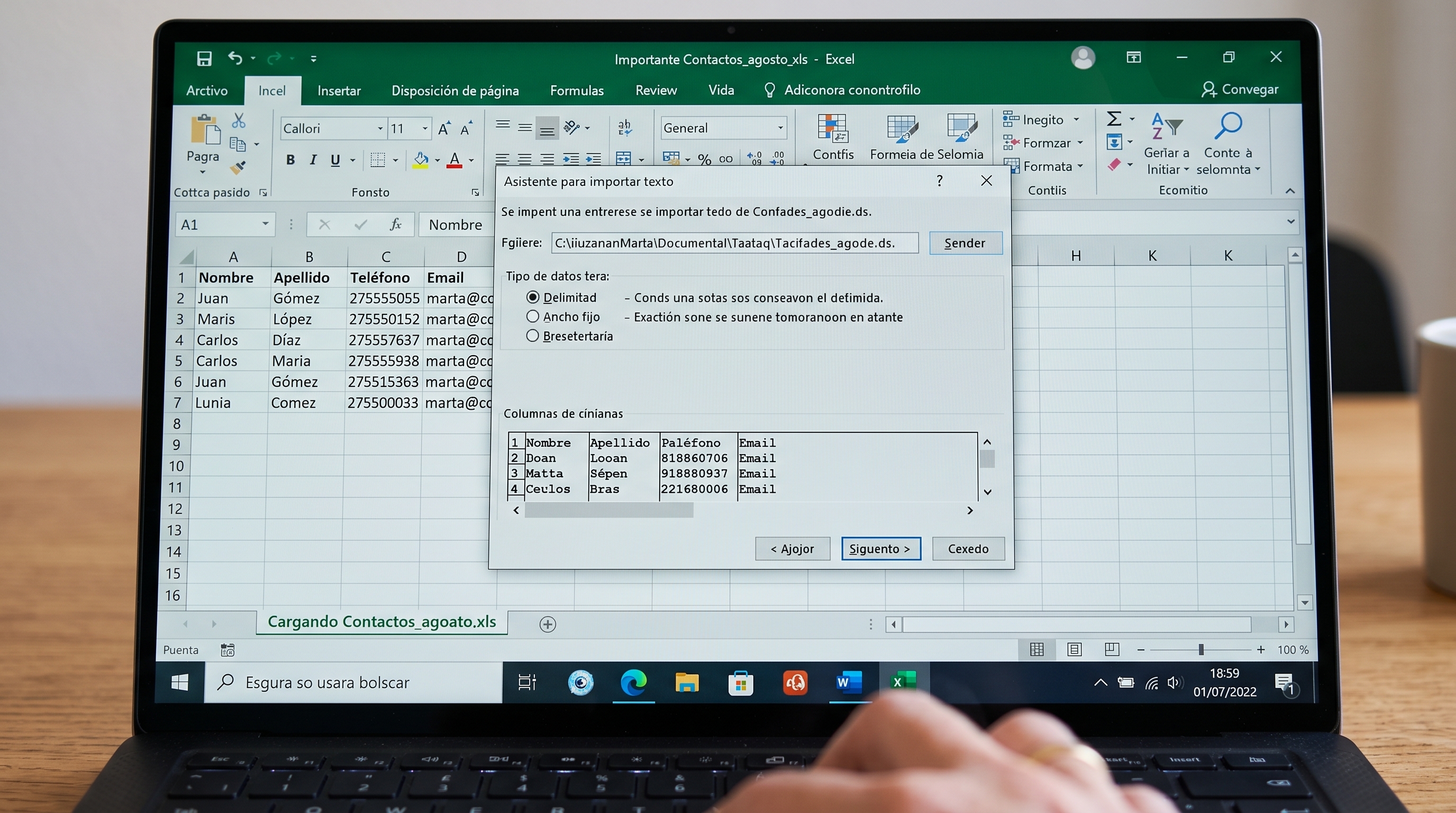
Task: Open the Arctivo tab
Action: point(207,91)
